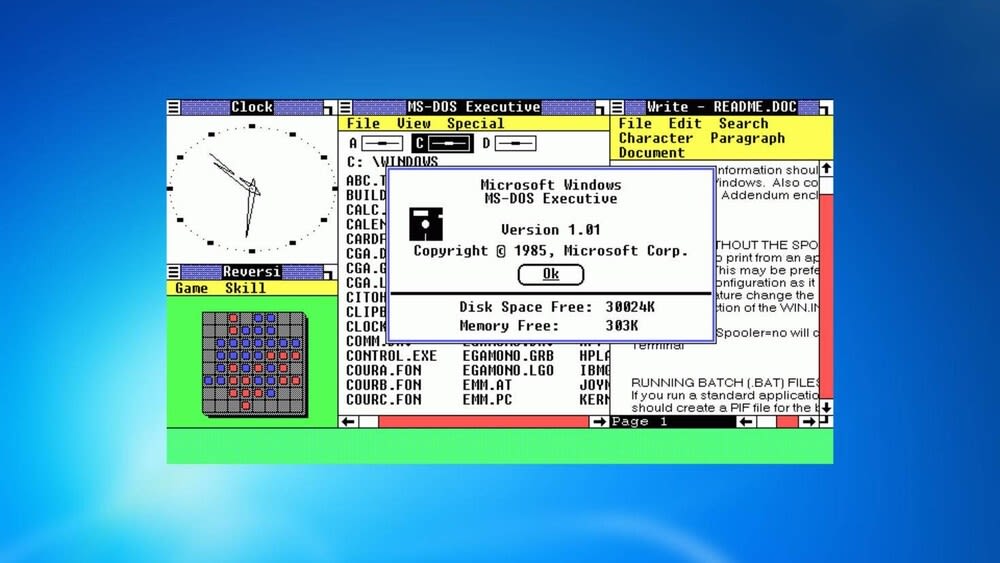Open the Clock window system menu box

pyautogui.click(x=173, y=107)
